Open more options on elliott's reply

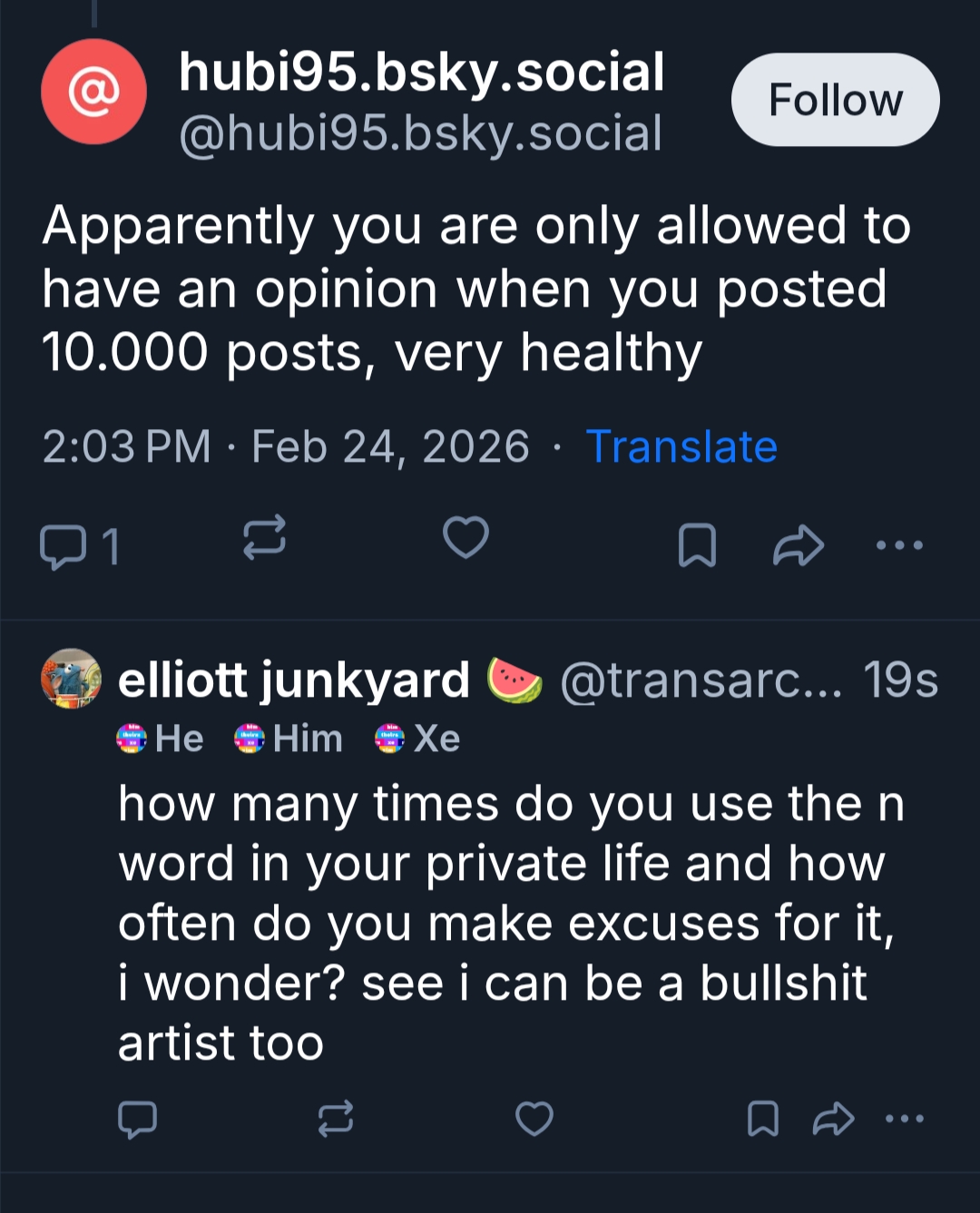[x=905, y=1119]
